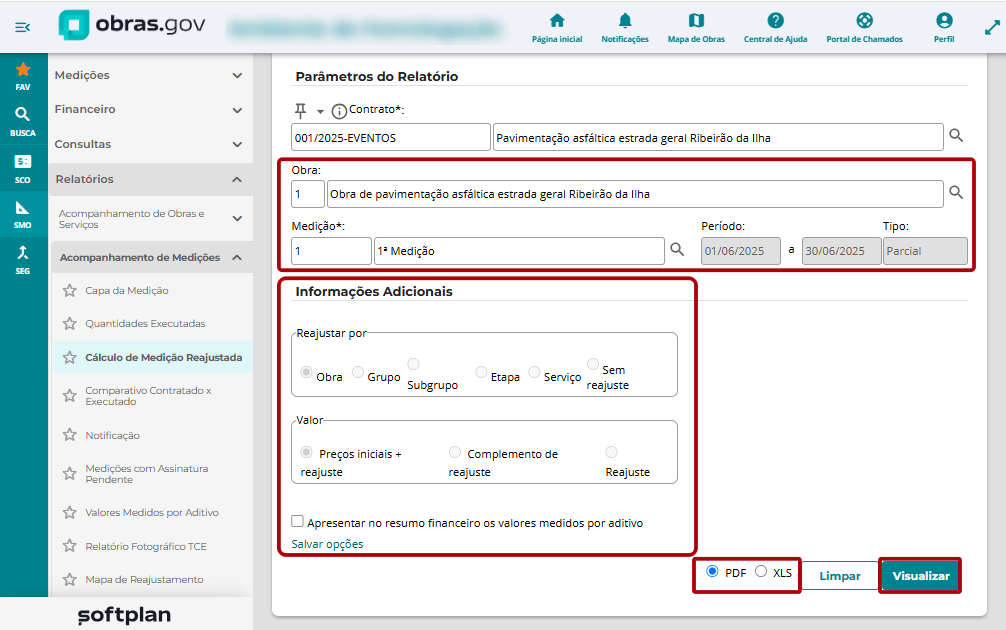The height and width of the screenshot is (630, 1006).
Task: Open Comparativo Contratado x Executado report
Action: [x=148, y=396]
